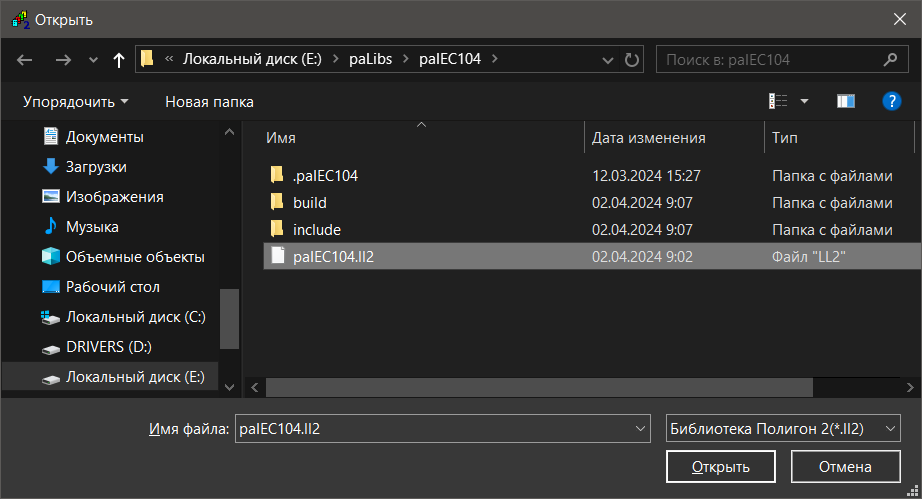Open the recent locations dropdown arrow
Viewport: 922px width, 499px height.
point(94,60)
